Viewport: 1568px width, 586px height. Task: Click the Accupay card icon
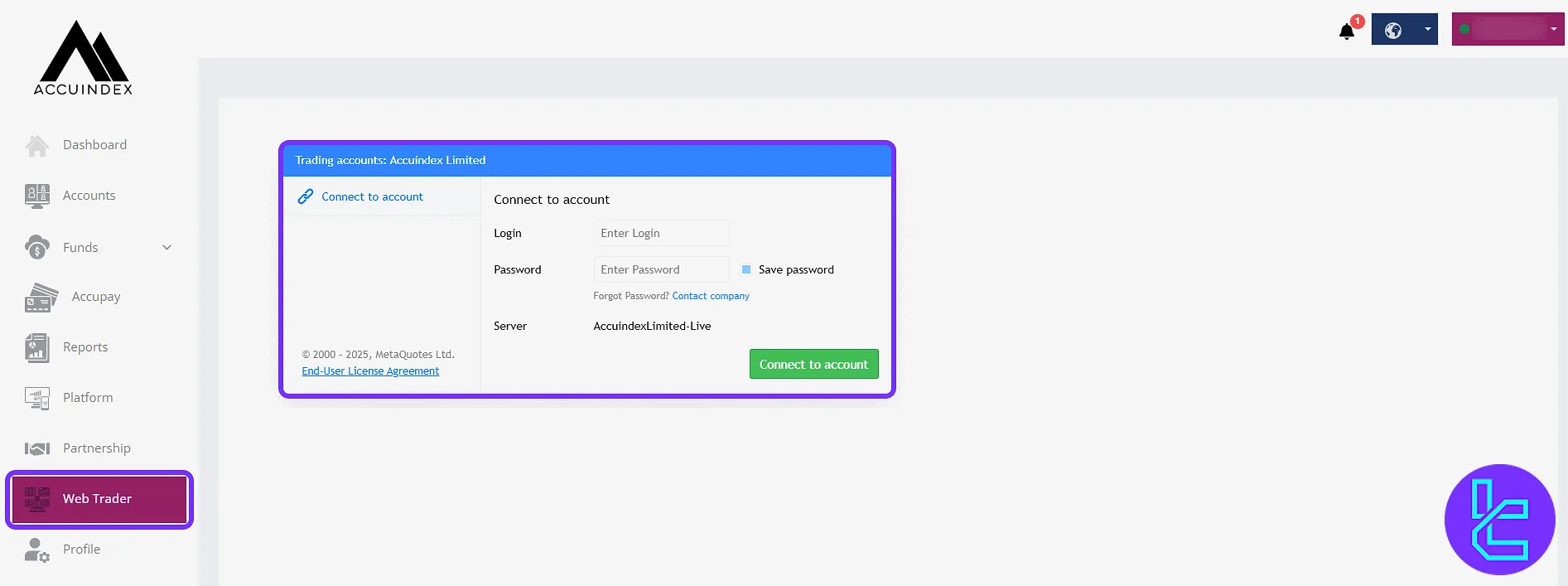(41, 298)
